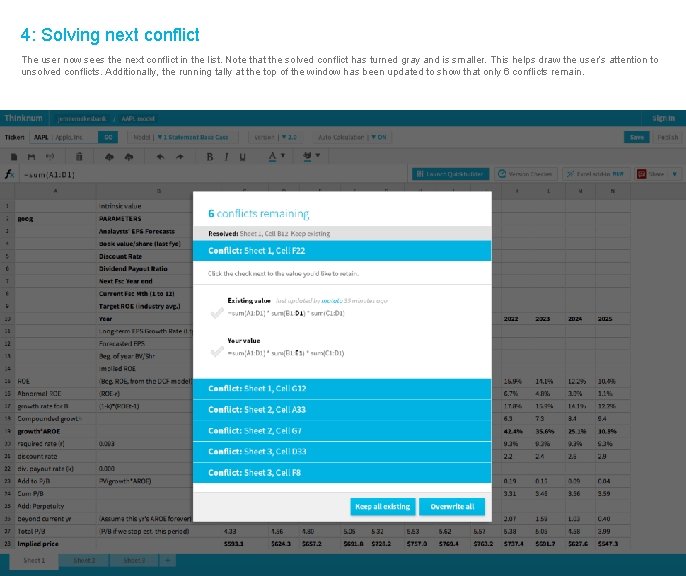Click the trash delete icon

79,156
